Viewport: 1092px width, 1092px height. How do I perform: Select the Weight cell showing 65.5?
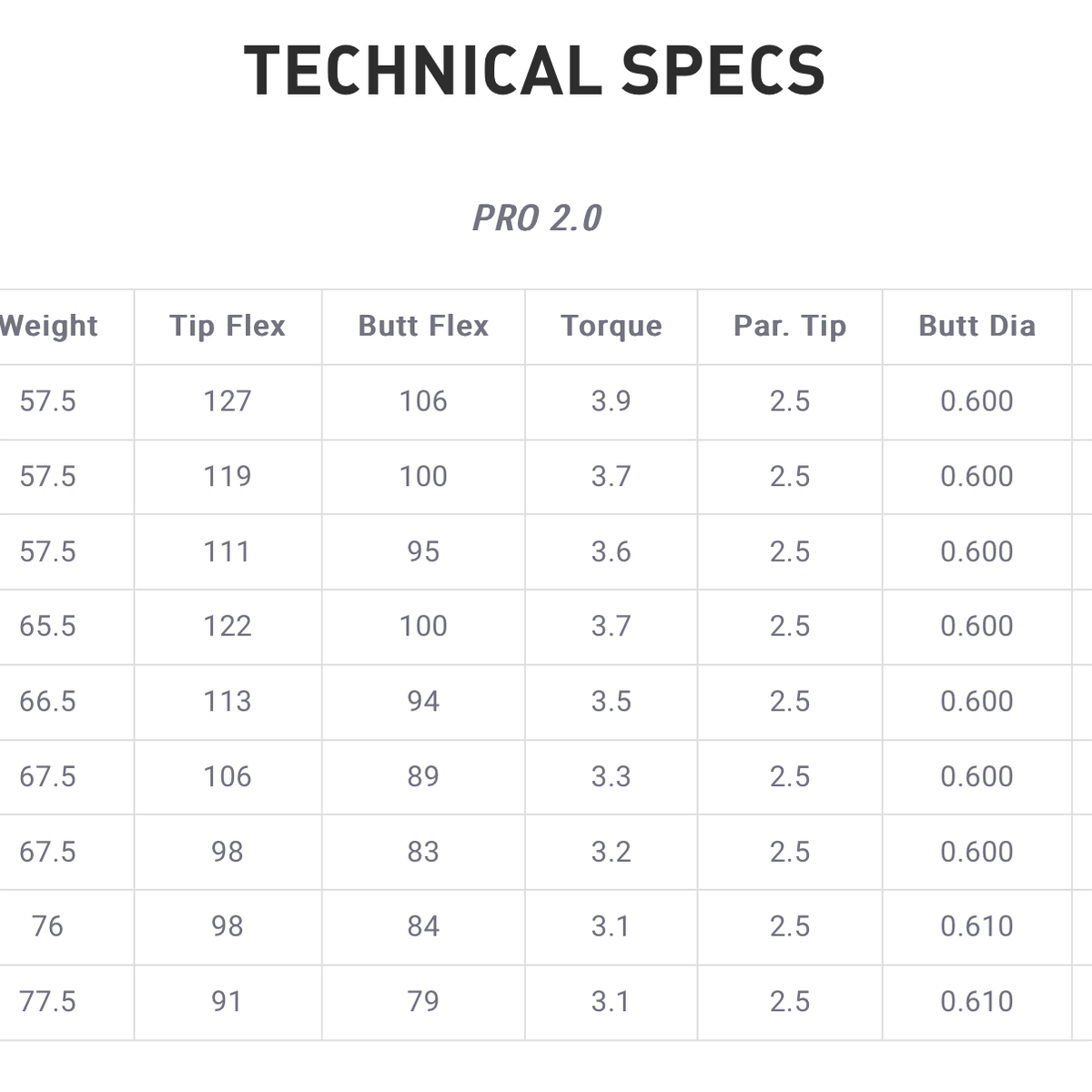point(48,627)
